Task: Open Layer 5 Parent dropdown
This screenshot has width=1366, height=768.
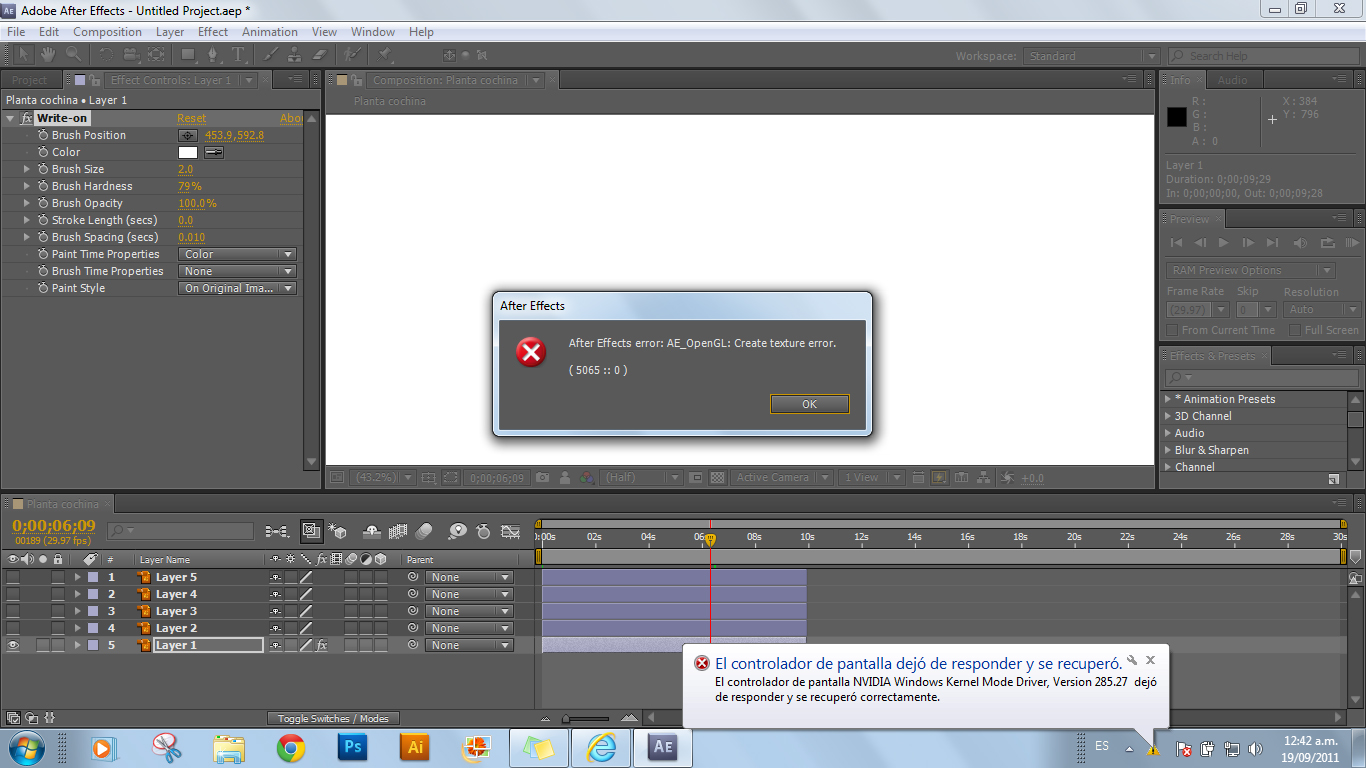Action: (x=469, y=577)
